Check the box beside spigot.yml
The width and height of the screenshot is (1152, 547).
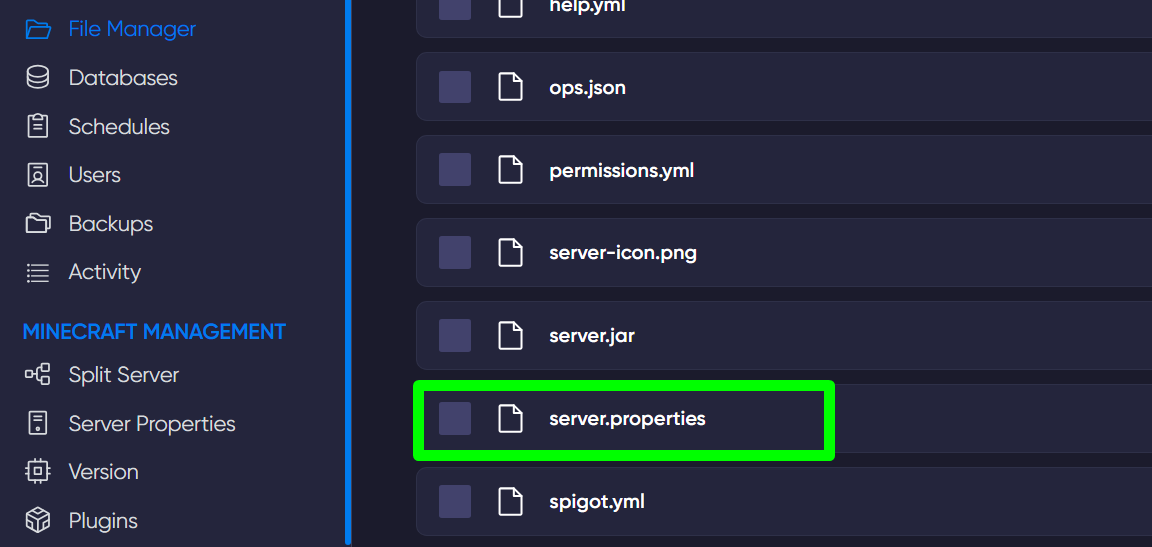pyautogui.click(x=455, y=502)
